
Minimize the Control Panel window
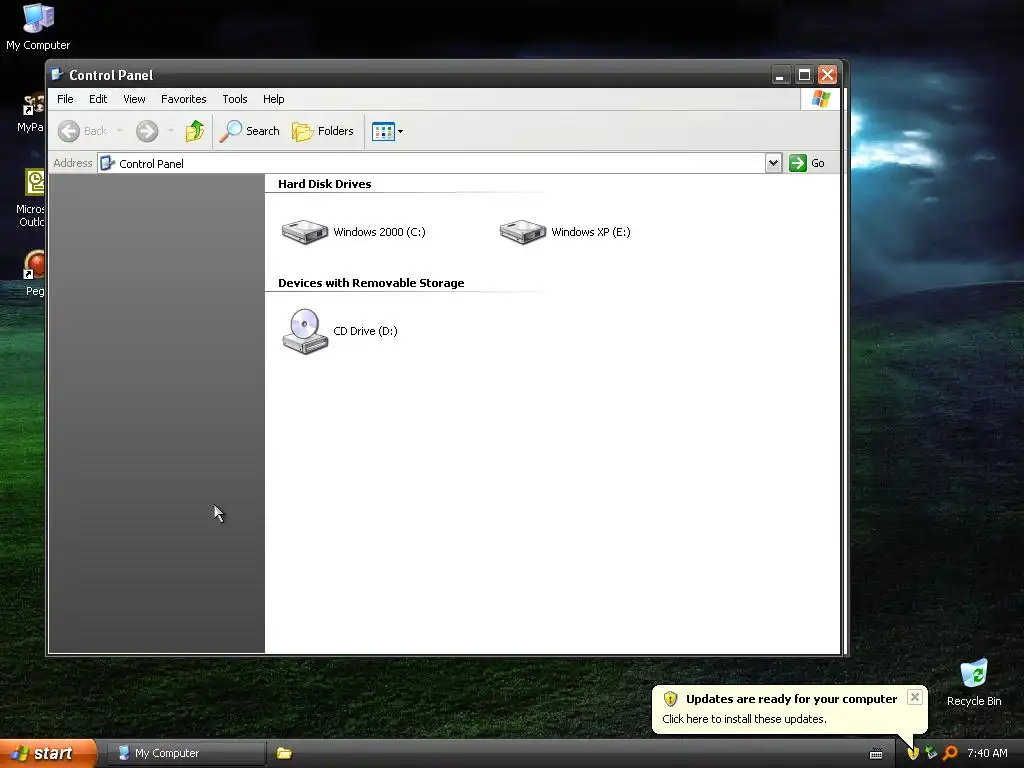pyautogui.click(x=780, y=75)
